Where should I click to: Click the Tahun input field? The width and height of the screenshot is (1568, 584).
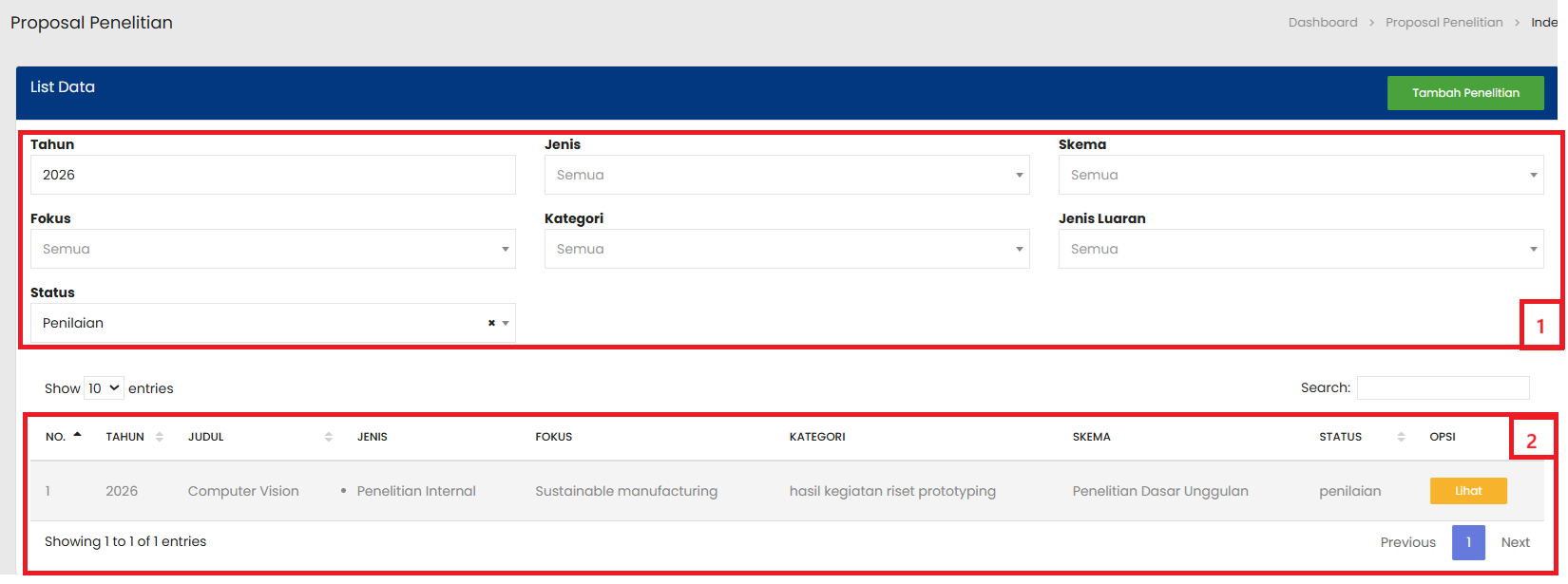click(x=272, y=175)
